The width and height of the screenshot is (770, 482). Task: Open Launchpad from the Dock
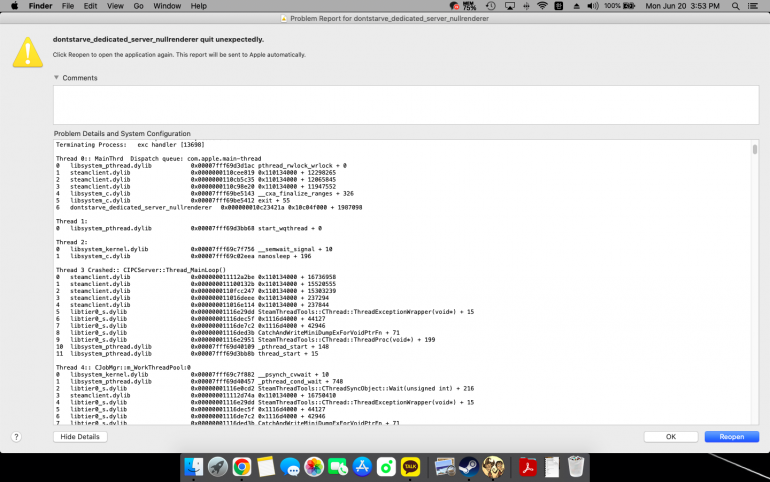click(x=218, y=467)
